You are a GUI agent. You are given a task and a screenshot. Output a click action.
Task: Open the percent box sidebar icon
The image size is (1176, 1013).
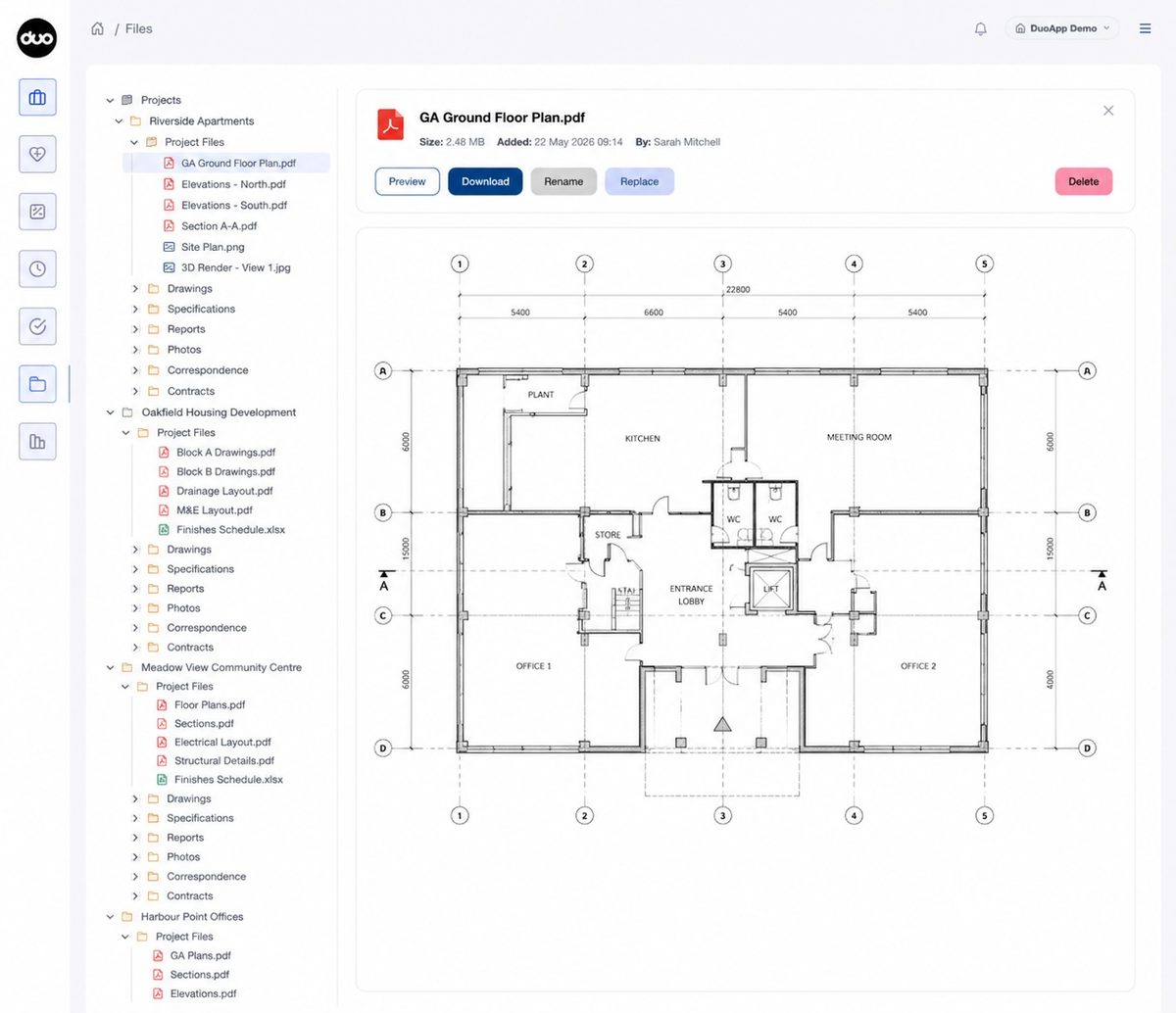click(37, 212)
